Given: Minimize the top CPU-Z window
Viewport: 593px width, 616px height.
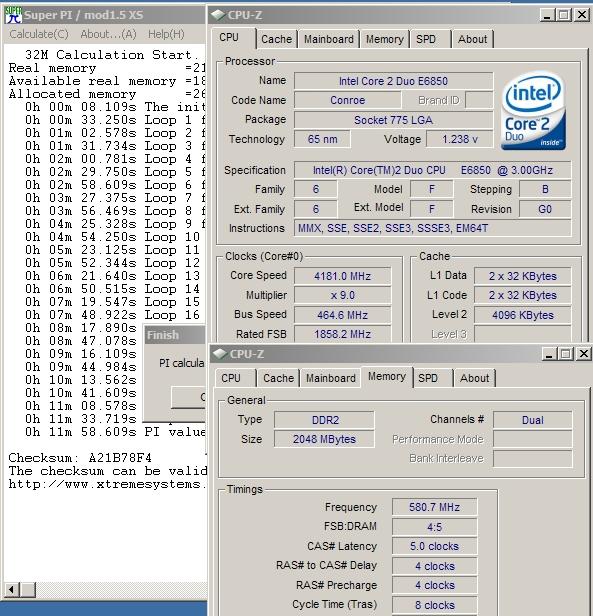Looking at the screenshot, I should coord(547,15).
